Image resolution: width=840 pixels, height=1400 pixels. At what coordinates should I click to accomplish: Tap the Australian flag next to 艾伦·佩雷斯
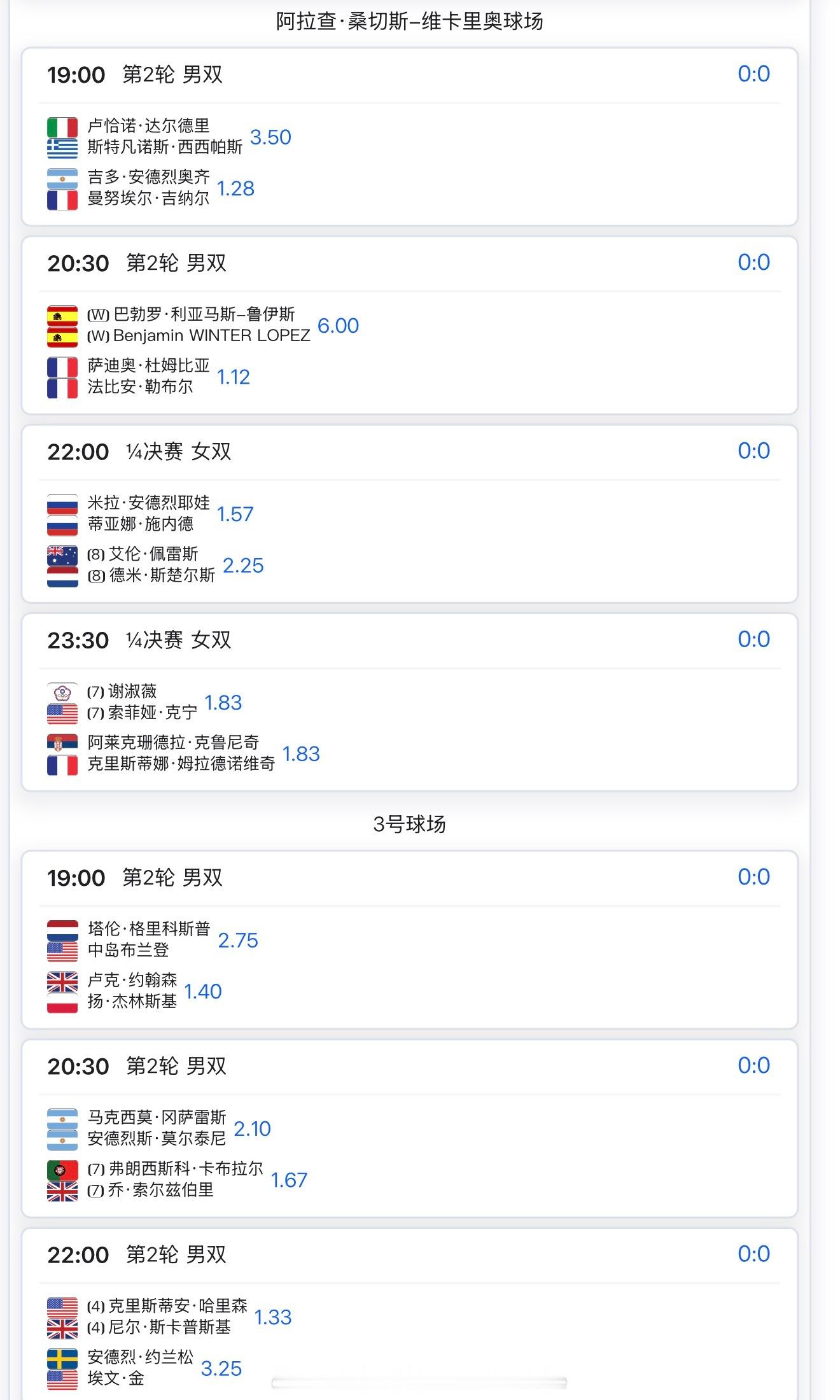coord(62,555)
